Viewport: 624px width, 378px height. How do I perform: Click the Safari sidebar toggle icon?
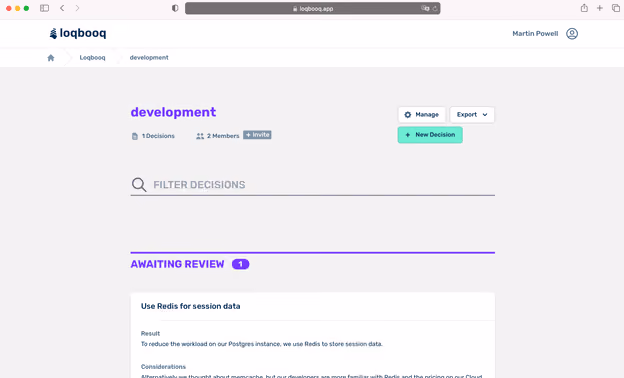point(45,8)
